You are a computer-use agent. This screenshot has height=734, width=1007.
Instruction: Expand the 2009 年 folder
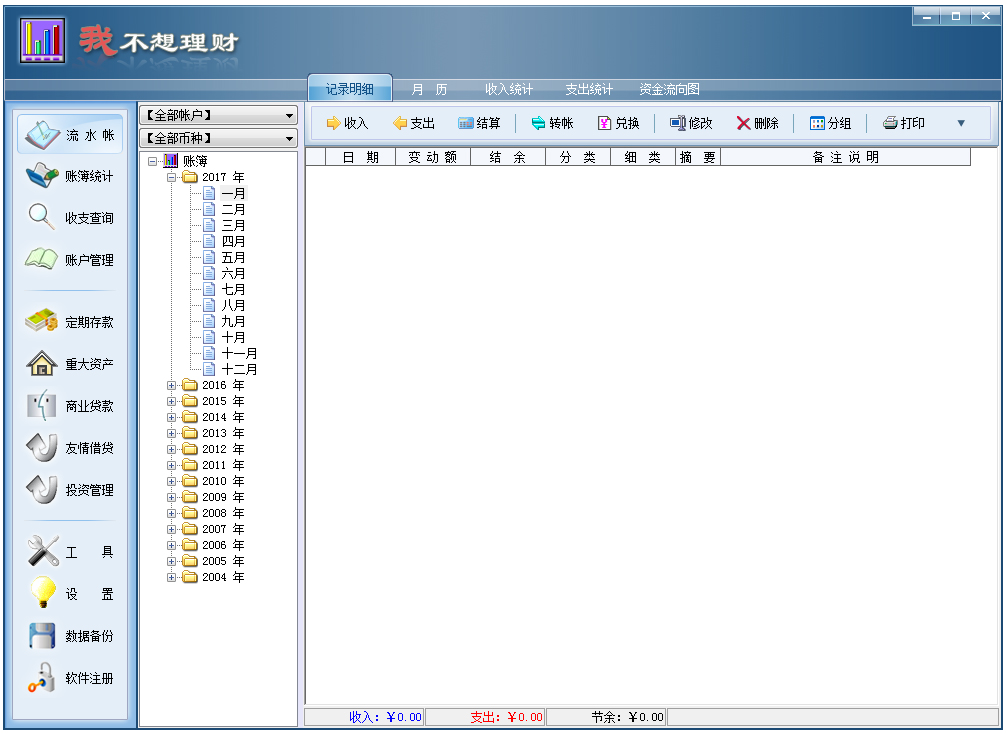[x=171, y=498]
